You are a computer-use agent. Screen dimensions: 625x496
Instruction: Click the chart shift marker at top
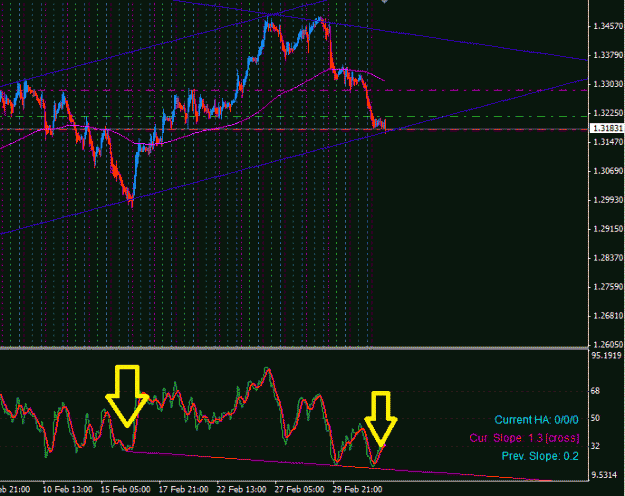point(384,2)
